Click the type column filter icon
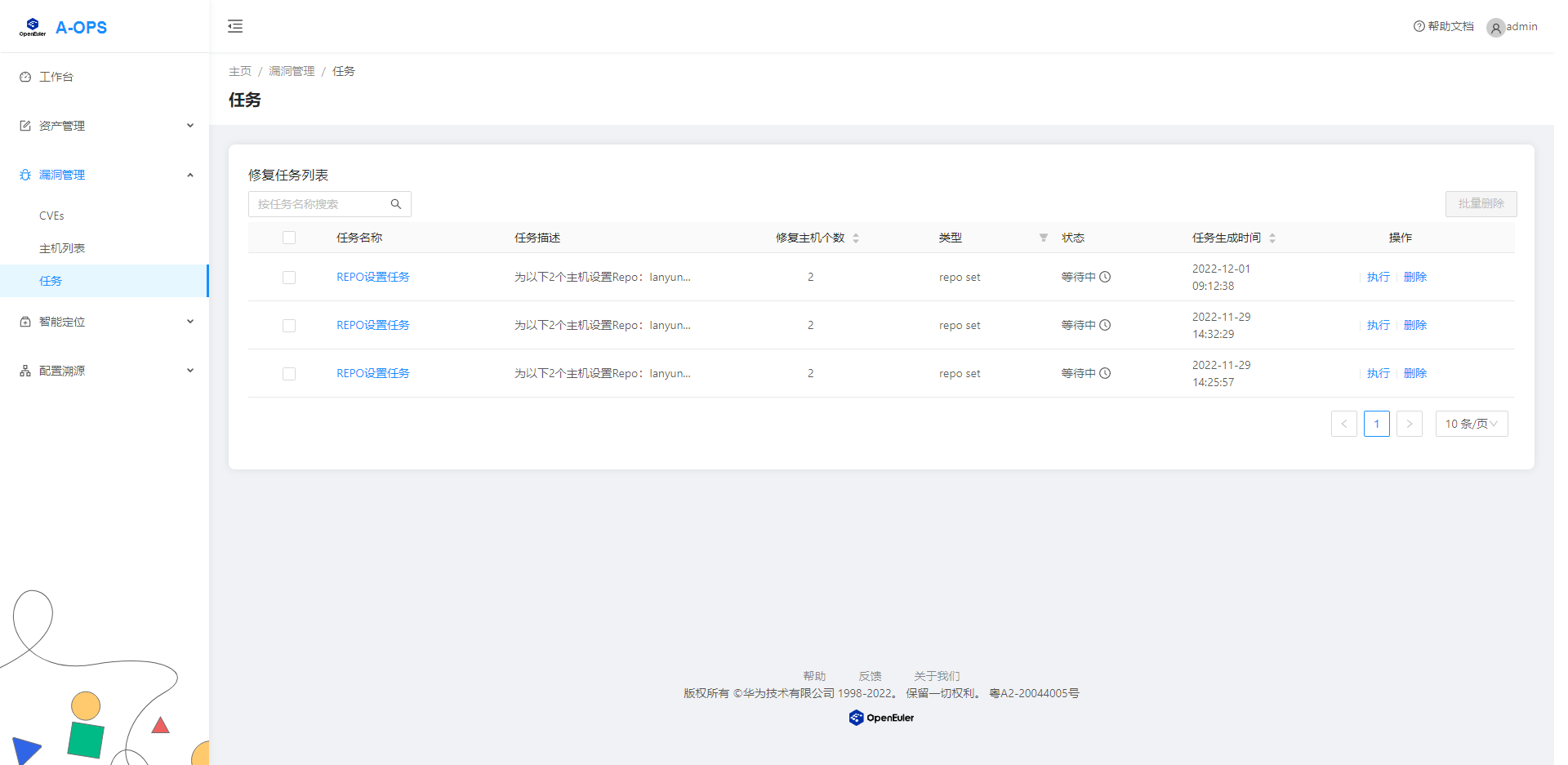 pyautogui.click(x=1043, y=238)
